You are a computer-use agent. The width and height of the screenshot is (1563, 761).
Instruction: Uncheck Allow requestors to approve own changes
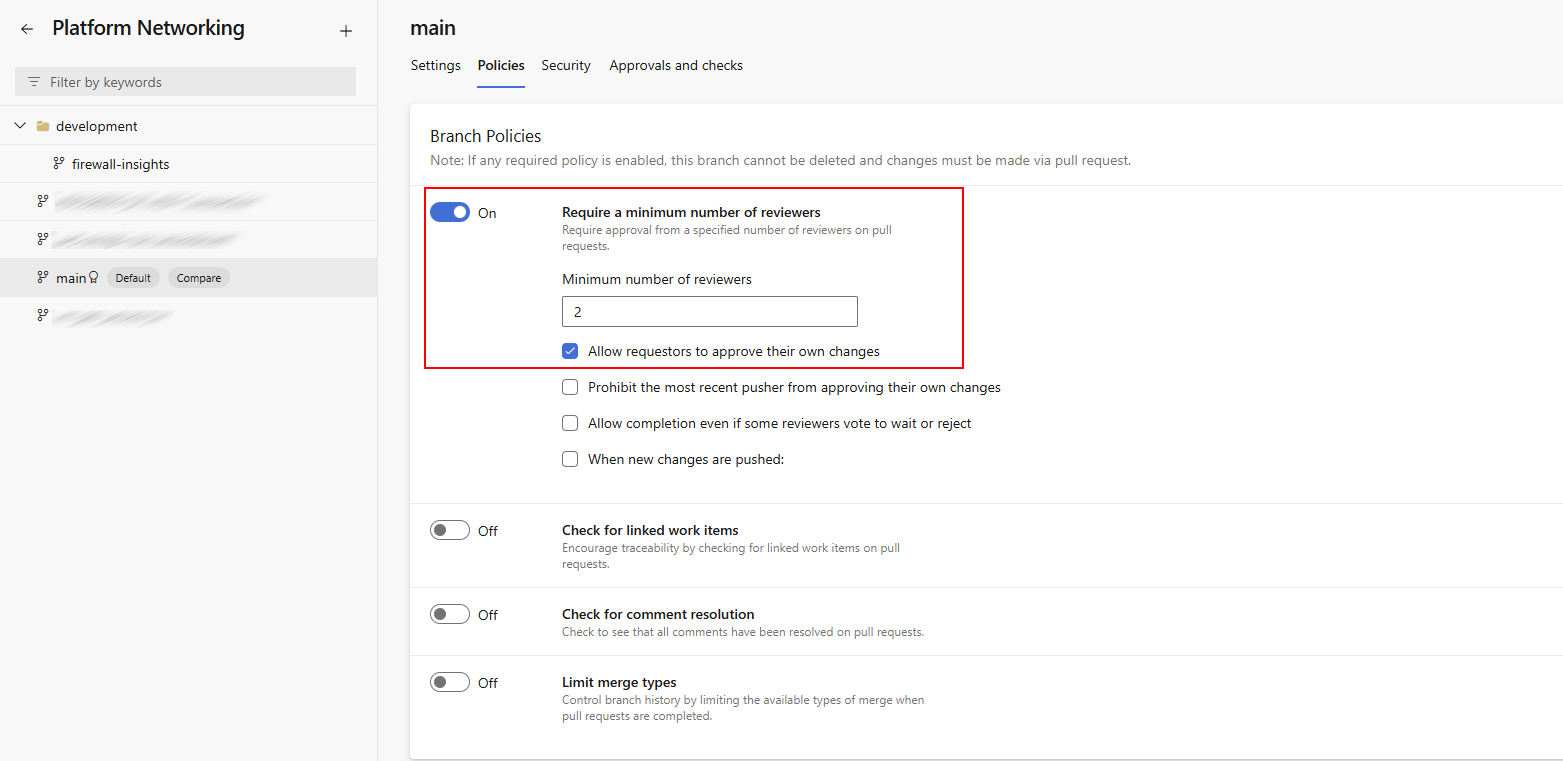pyautogui.click(x=570, y=351)
